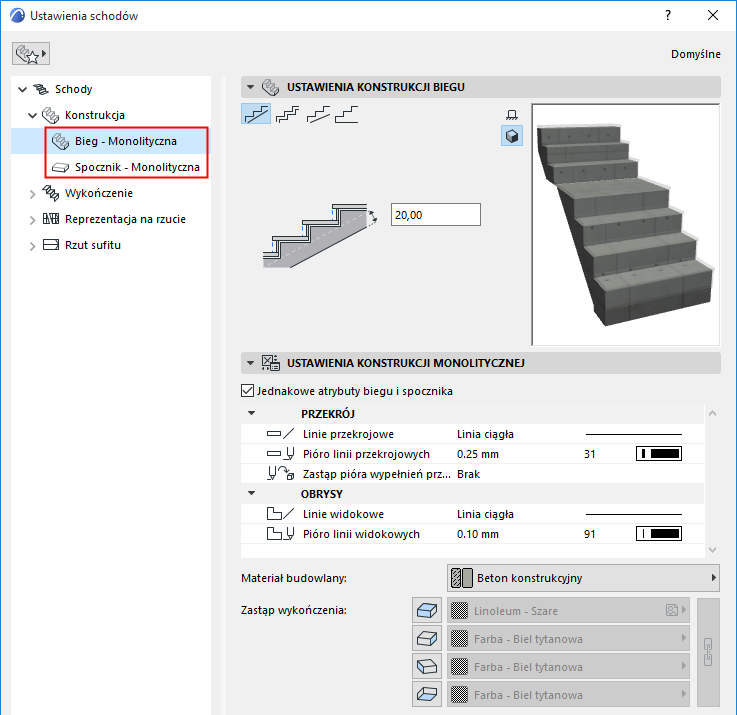Click the 3D stair preview image
The width and height of the screenshot is (737, 715).
coord(626,225)
